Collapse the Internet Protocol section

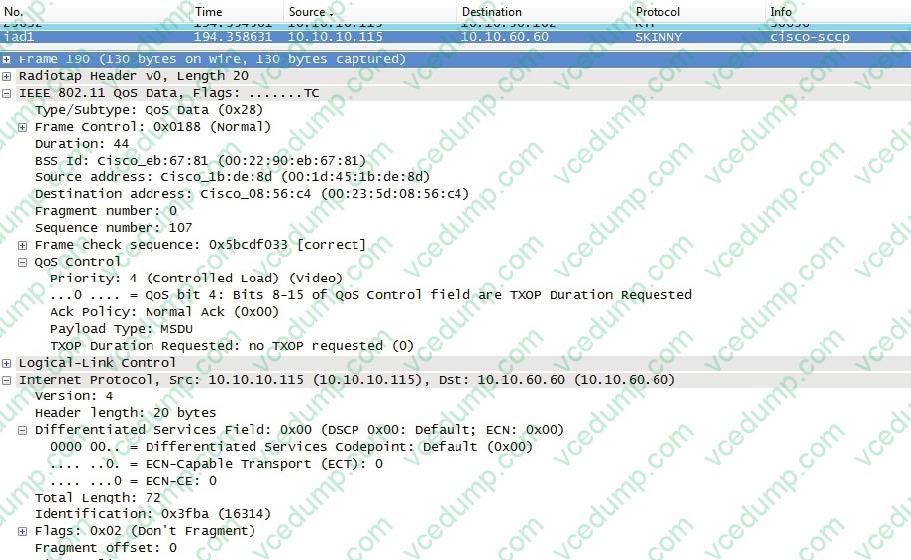click(x=8, y=380)
